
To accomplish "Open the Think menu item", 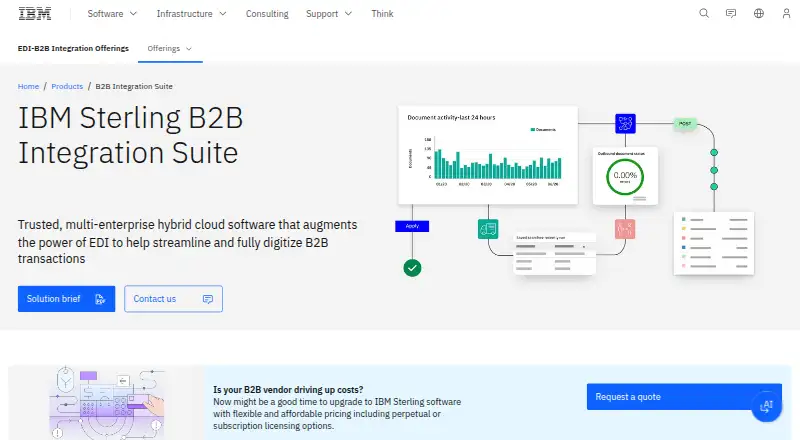I will (x=382, y=14).
